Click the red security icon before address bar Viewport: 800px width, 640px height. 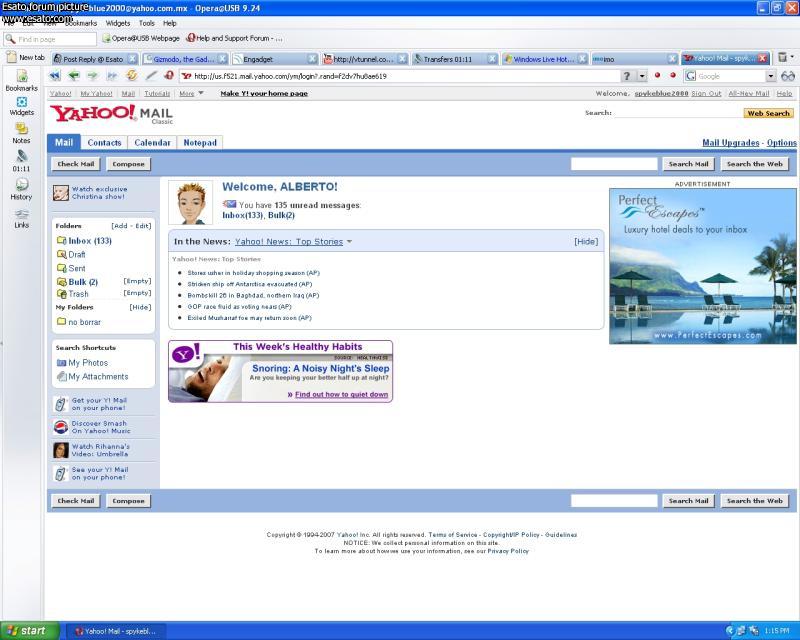pyautogui.click(x=169, y=76)
